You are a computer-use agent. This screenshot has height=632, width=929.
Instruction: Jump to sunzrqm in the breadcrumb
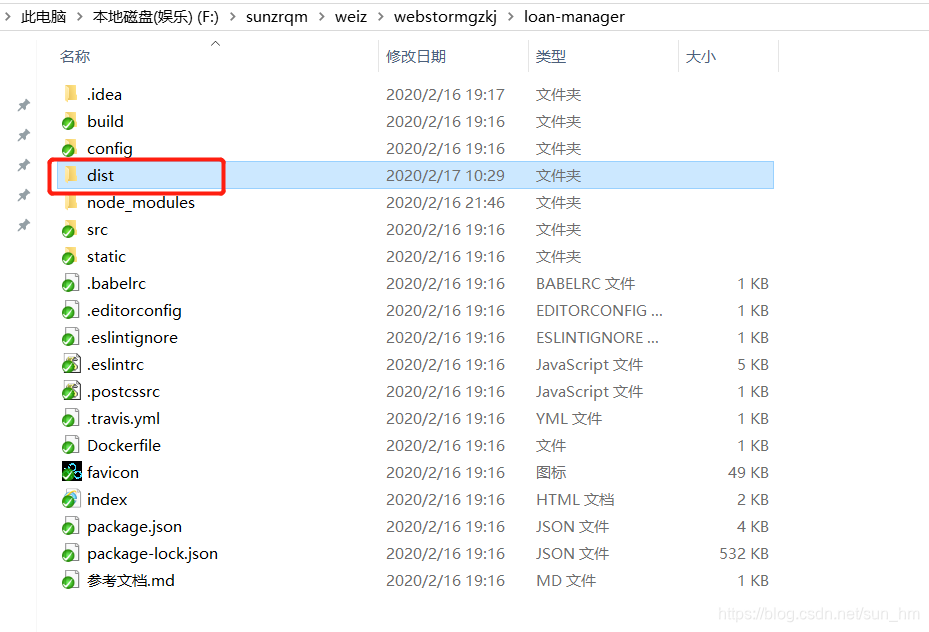(x=277, y=17)
